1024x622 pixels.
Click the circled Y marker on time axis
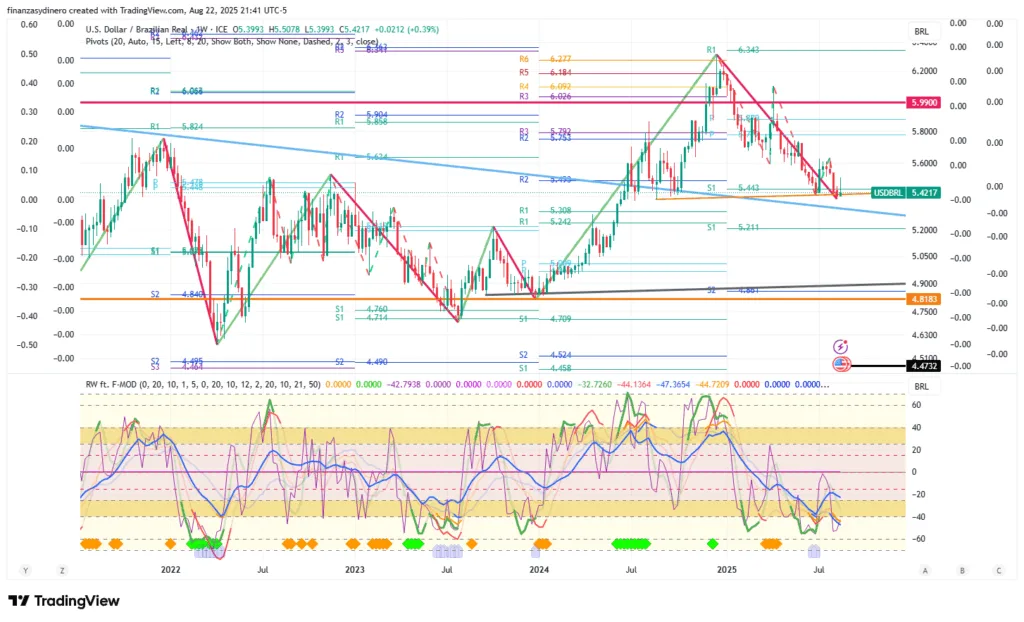(x=25, y=570)
